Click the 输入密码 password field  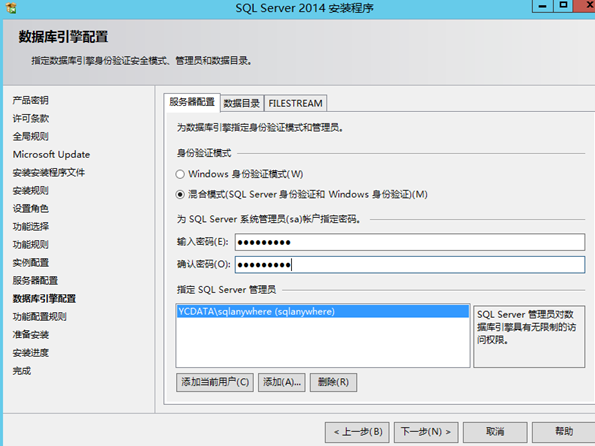tap(409, 242)
